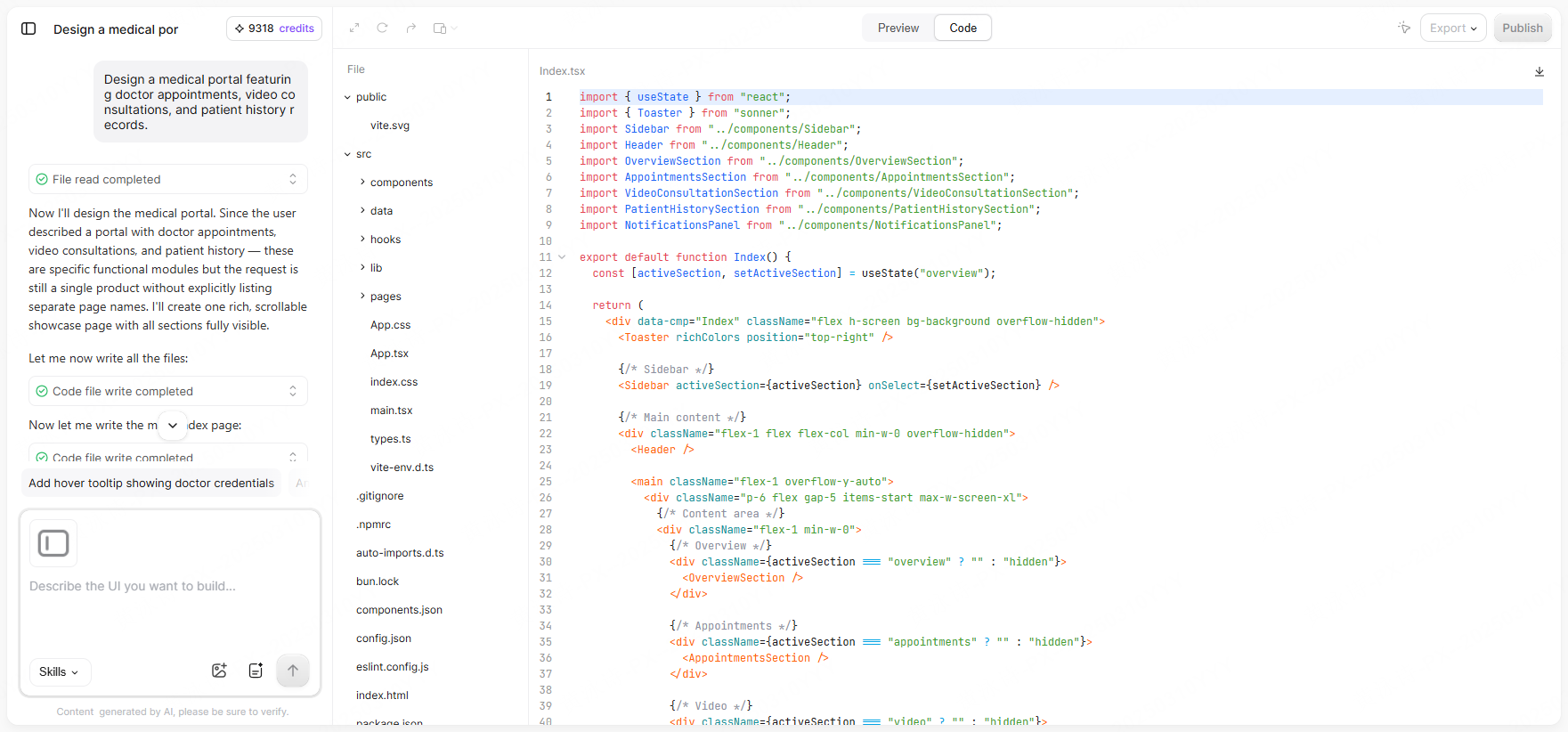Open auto-imports.d.ts file
1568x732 pixels.
coord(400,553)
